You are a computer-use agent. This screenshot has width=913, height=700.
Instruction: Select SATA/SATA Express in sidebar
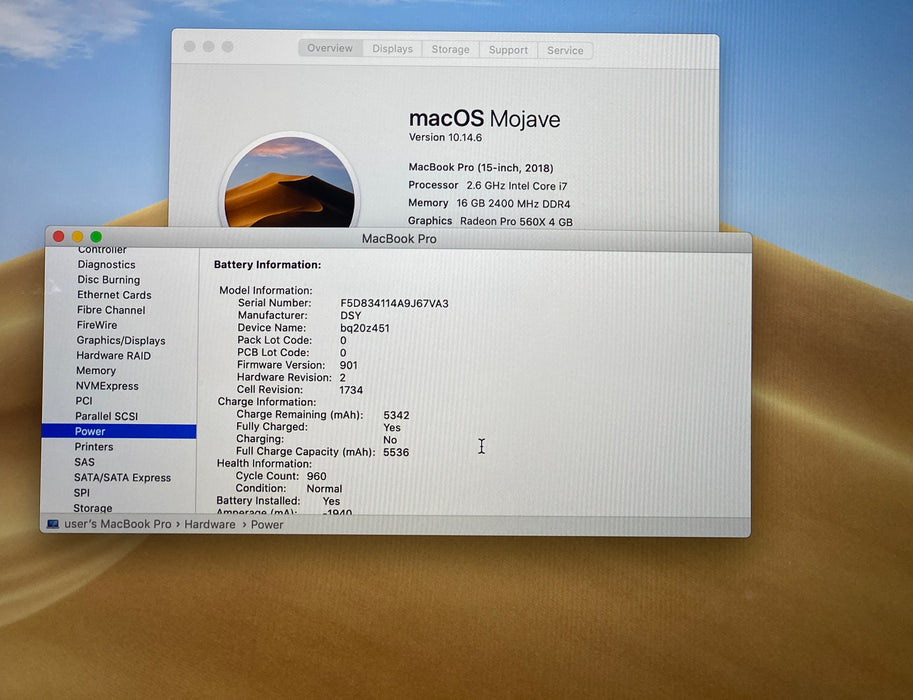122,478
